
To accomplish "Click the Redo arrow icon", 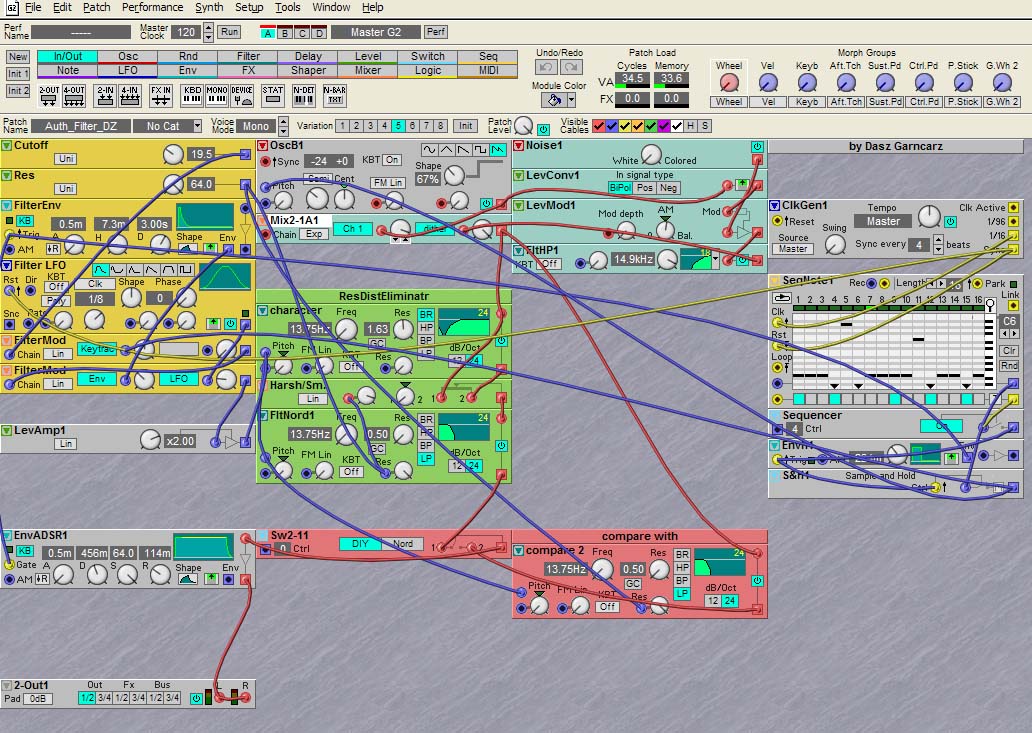I will (x=571, y=66).
